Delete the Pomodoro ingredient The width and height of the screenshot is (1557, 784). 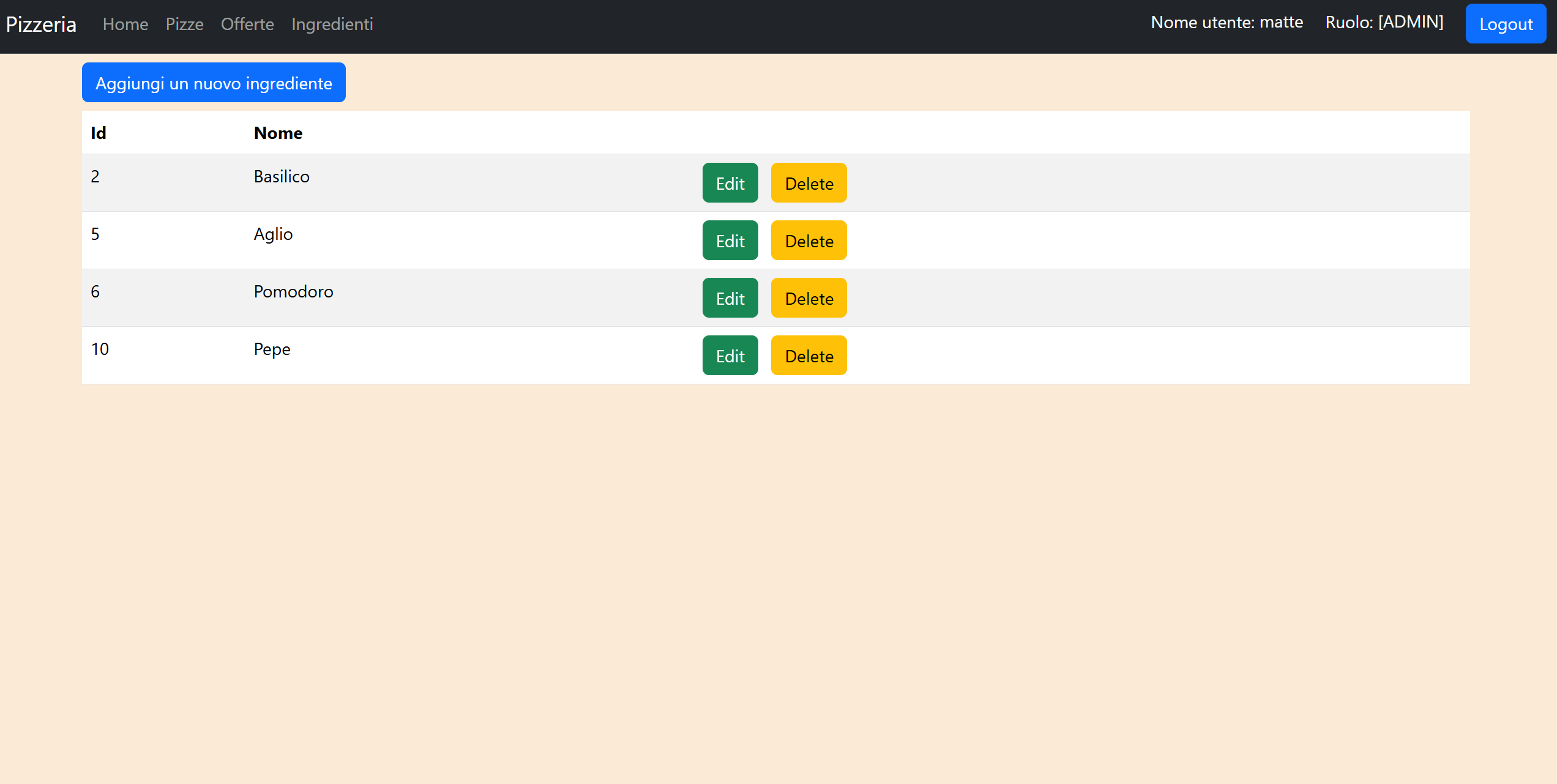pos(808,298)
